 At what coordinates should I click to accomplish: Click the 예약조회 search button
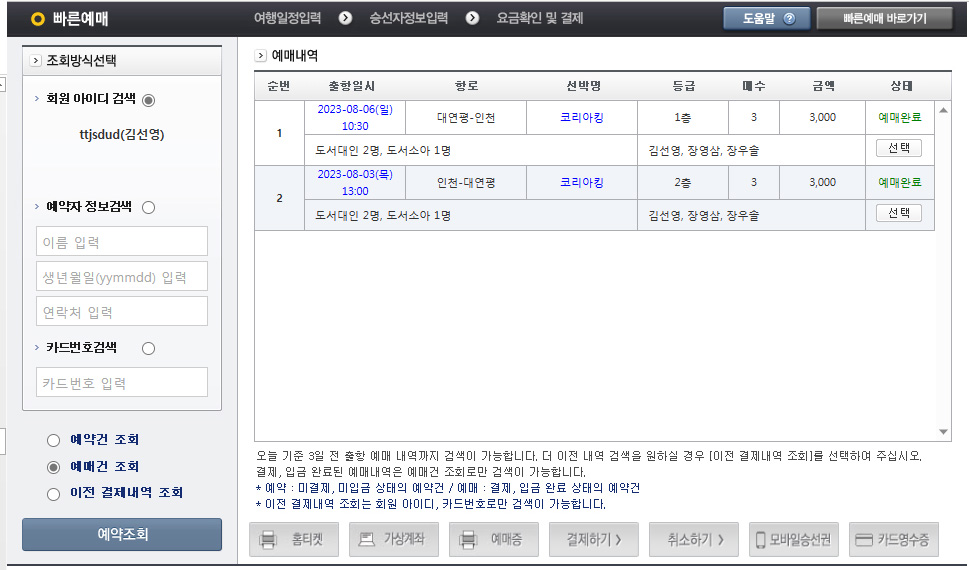click(x=122, y=534)
